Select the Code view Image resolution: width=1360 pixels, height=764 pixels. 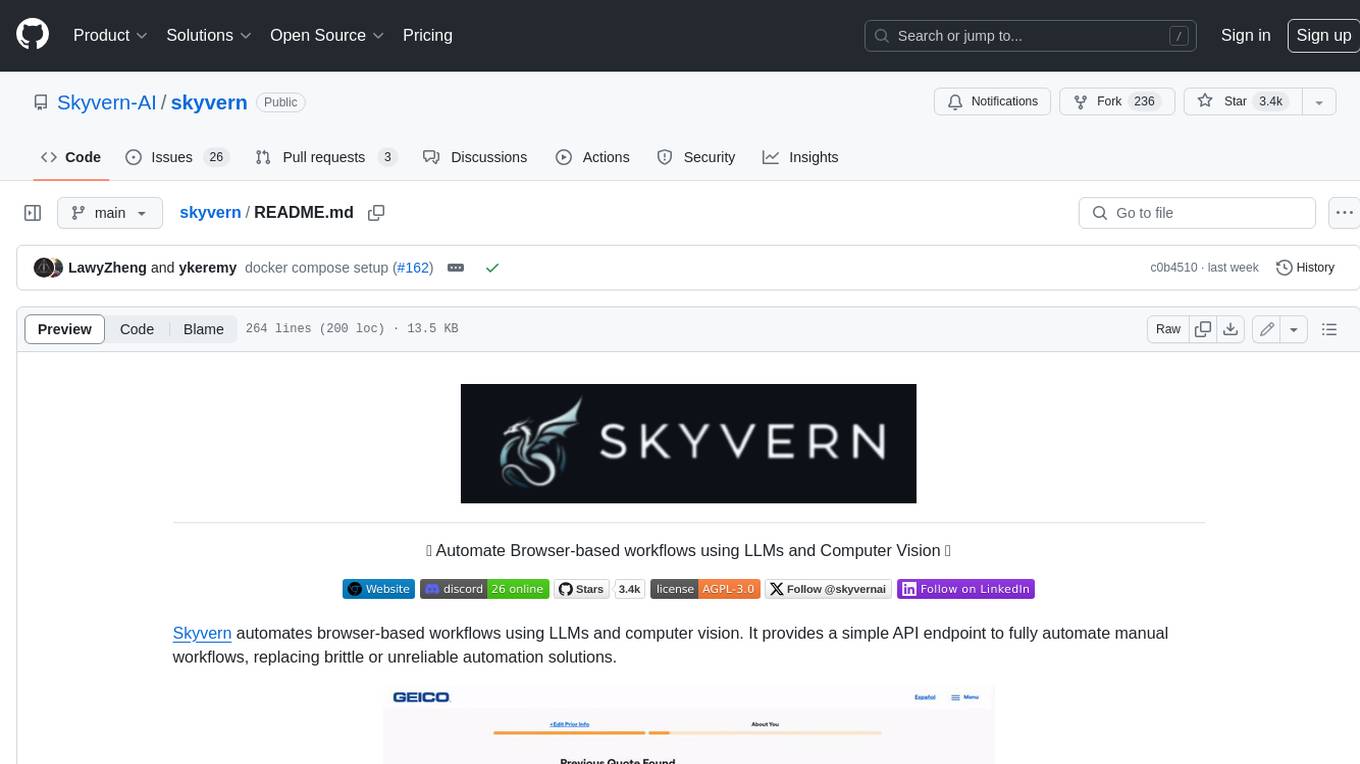click(137, 329)
